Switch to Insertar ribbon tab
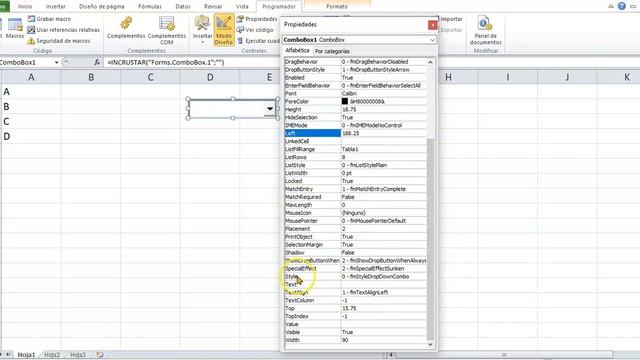 tap(56, 7)
